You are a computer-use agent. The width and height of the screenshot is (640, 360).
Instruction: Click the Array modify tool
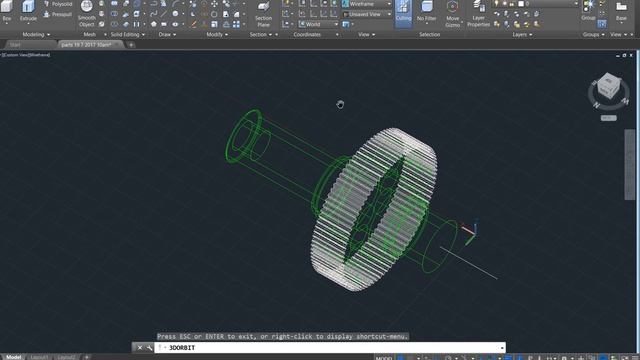point(236,24)
